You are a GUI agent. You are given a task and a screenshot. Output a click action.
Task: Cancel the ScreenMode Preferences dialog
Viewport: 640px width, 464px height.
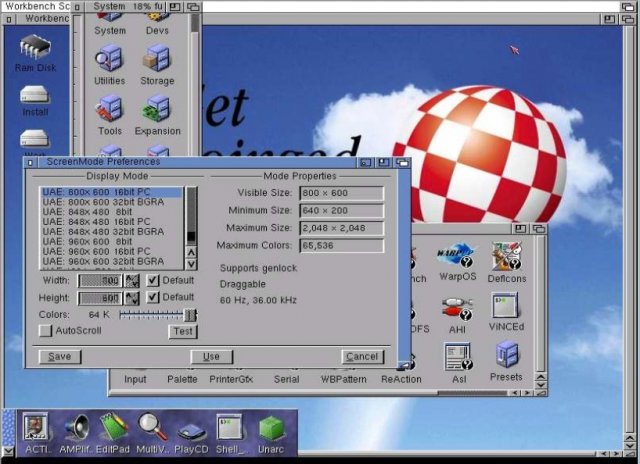pos(362,357)
